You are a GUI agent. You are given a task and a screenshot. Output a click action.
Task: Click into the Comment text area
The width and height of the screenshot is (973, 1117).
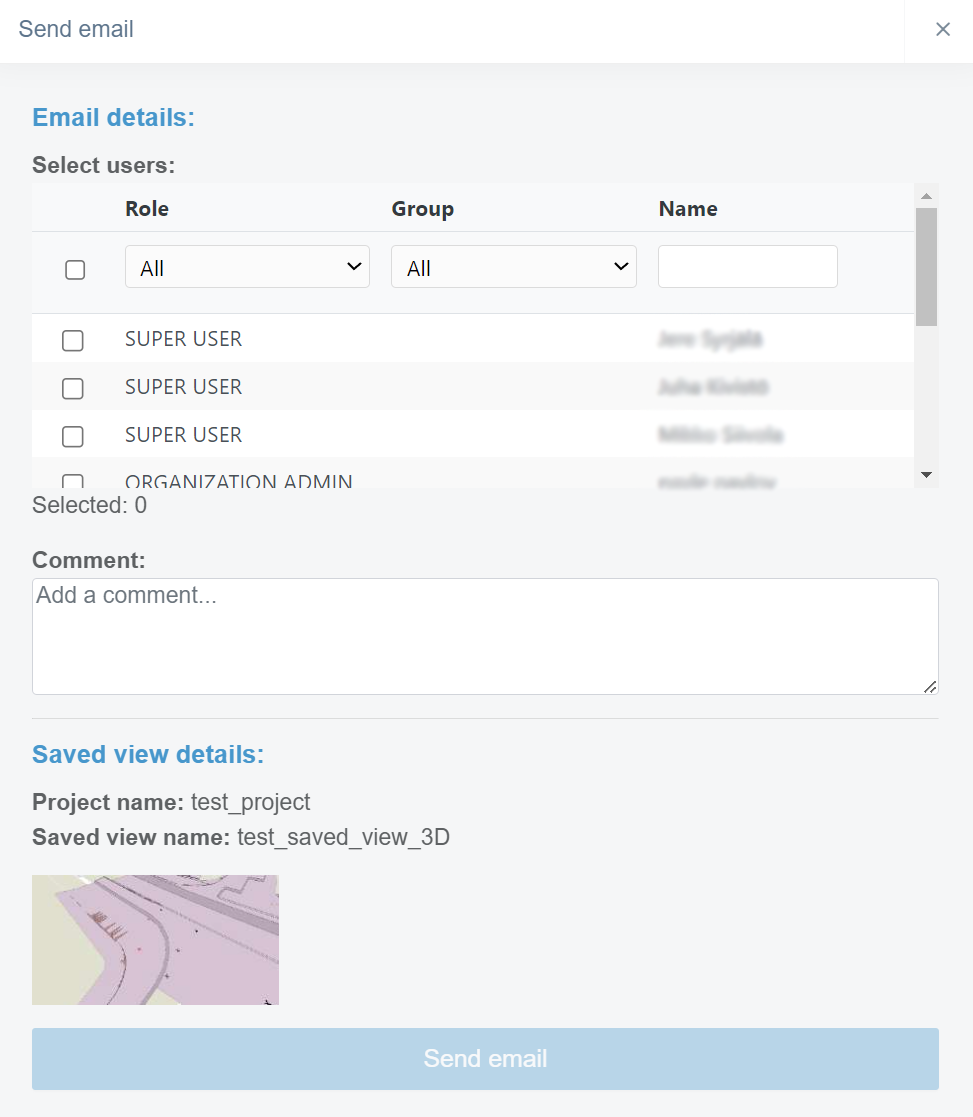coord(485,636)
